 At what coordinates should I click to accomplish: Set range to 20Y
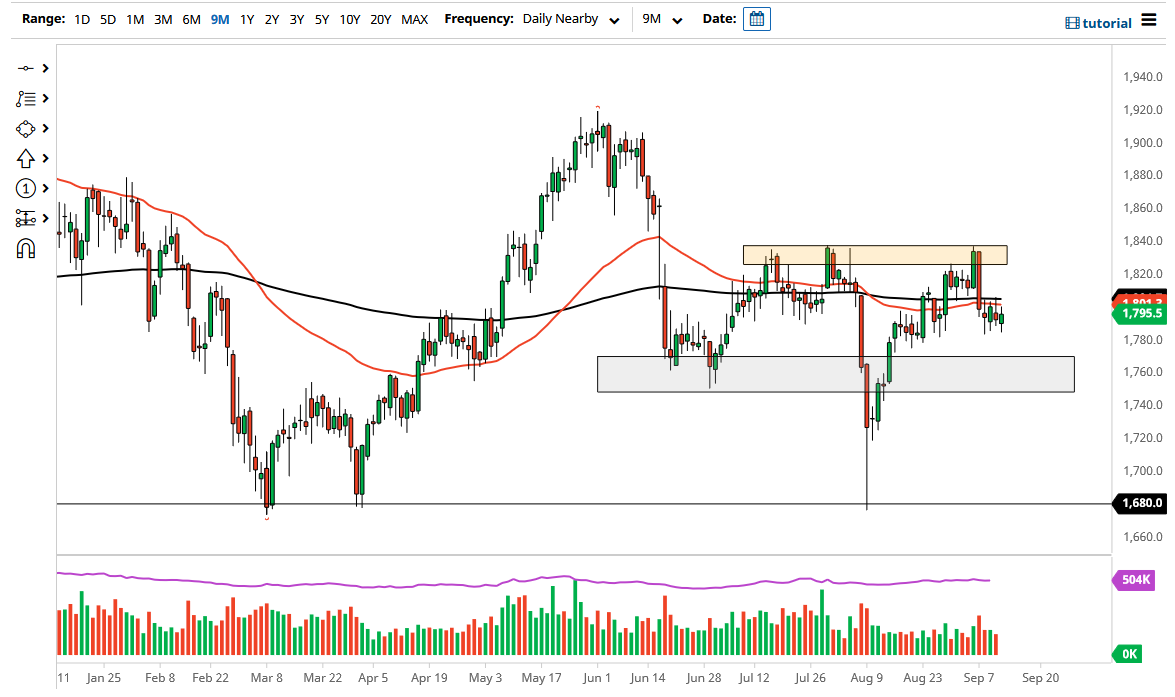pos(381,19)
